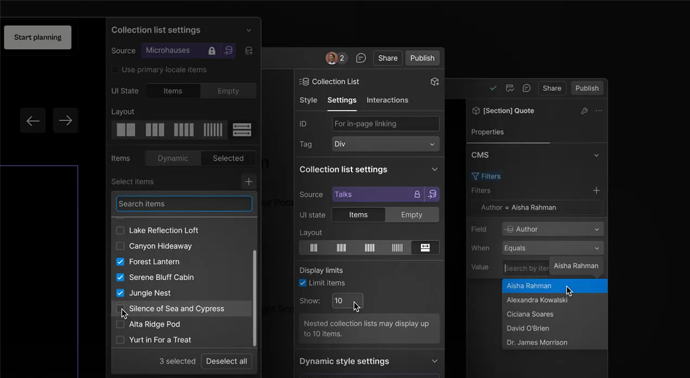Click Share in the [Section] Quote window
The width and height of the screenshot is (690, 378).
point(551,88)
